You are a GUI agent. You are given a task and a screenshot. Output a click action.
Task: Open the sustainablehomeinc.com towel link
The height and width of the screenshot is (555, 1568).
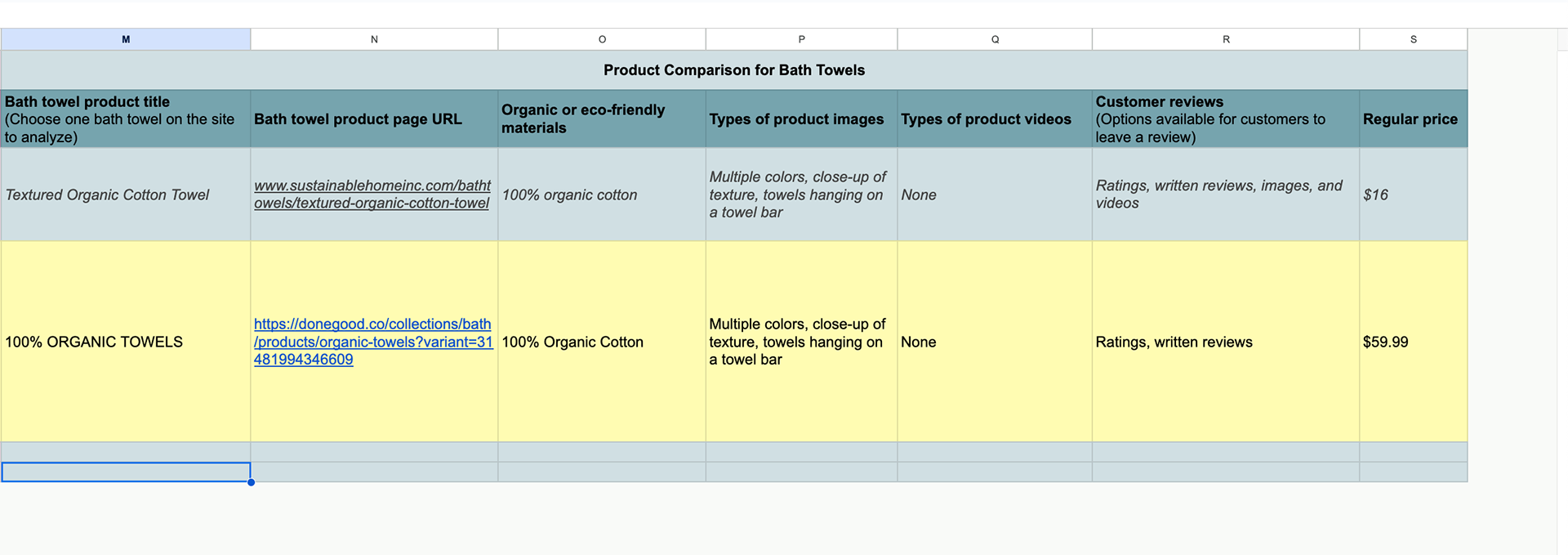(372, 195)
